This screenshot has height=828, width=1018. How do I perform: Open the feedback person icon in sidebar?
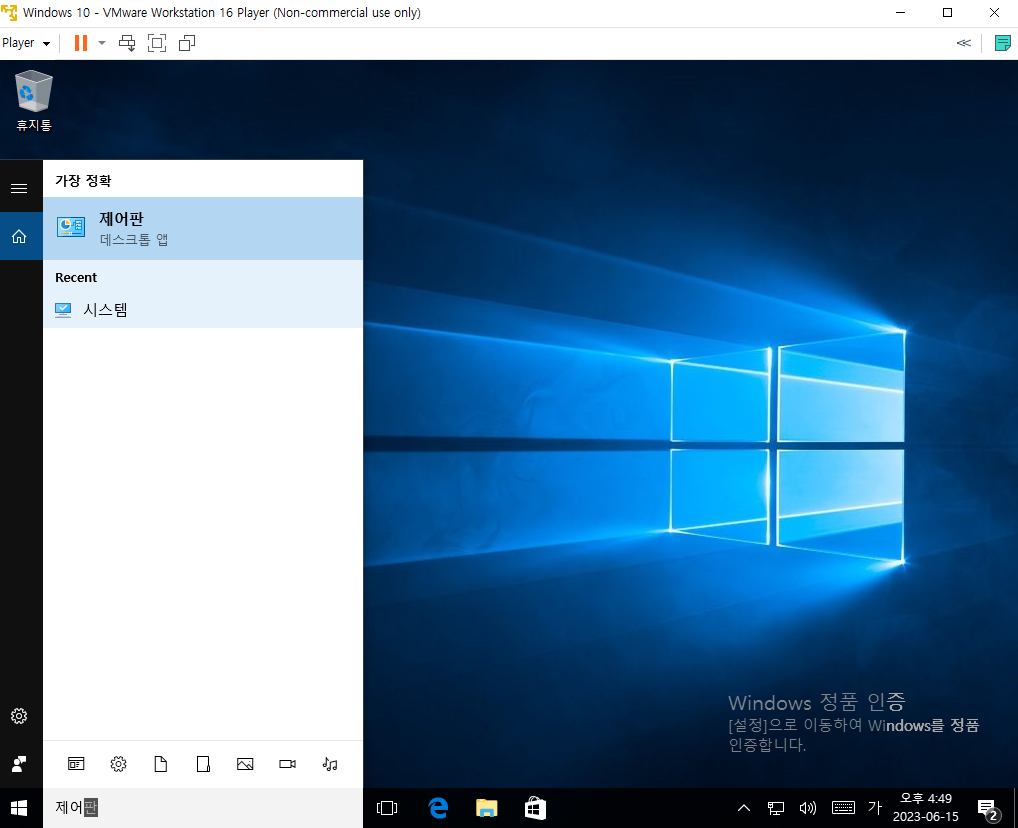click(x=19, y=764)
